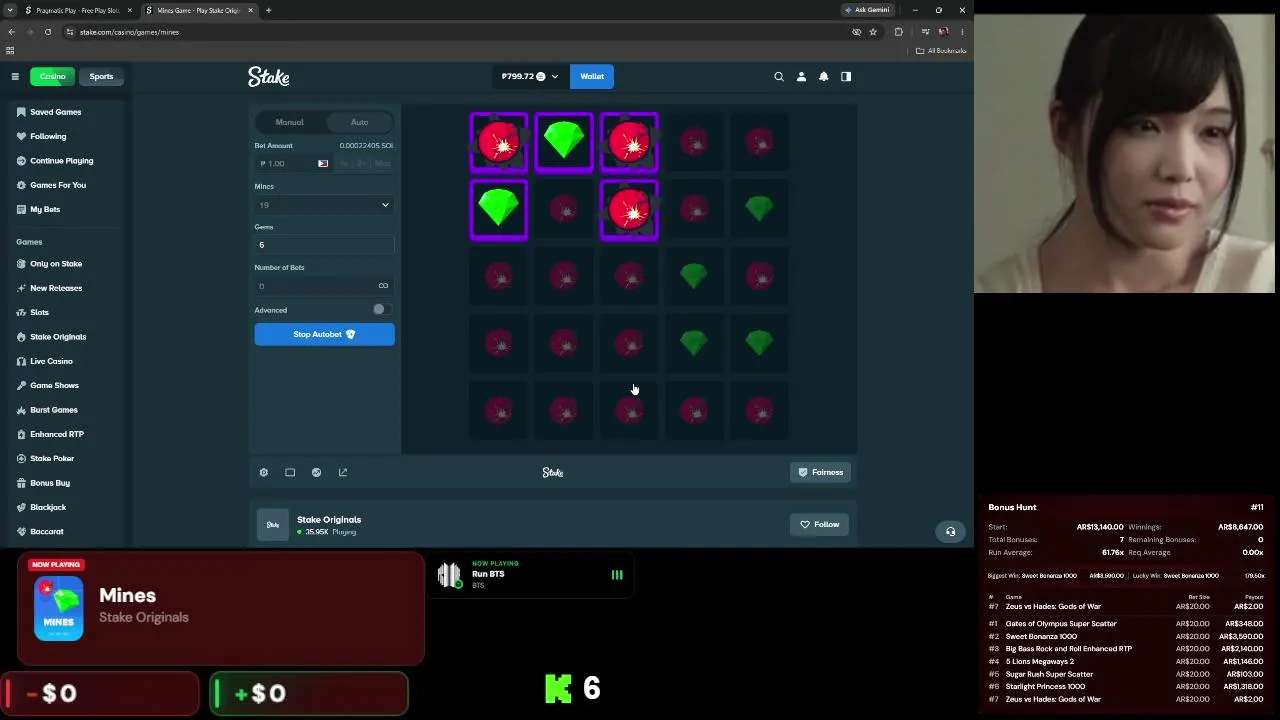Open the live stats chart icon
1280x720 pixels.
pyautogui.click(x=317, y=472)
